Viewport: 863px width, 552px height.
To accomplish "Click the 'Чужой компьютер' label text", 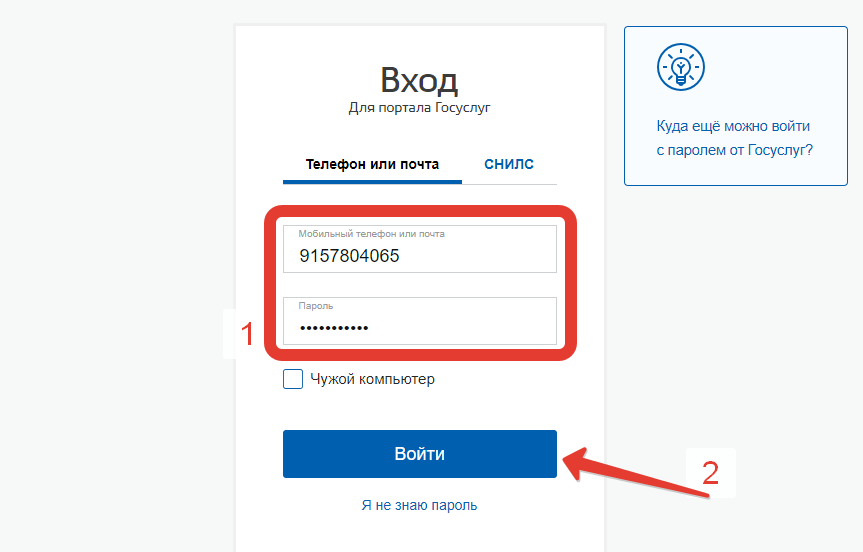I will pyautogui.click(x=372, y=379).
